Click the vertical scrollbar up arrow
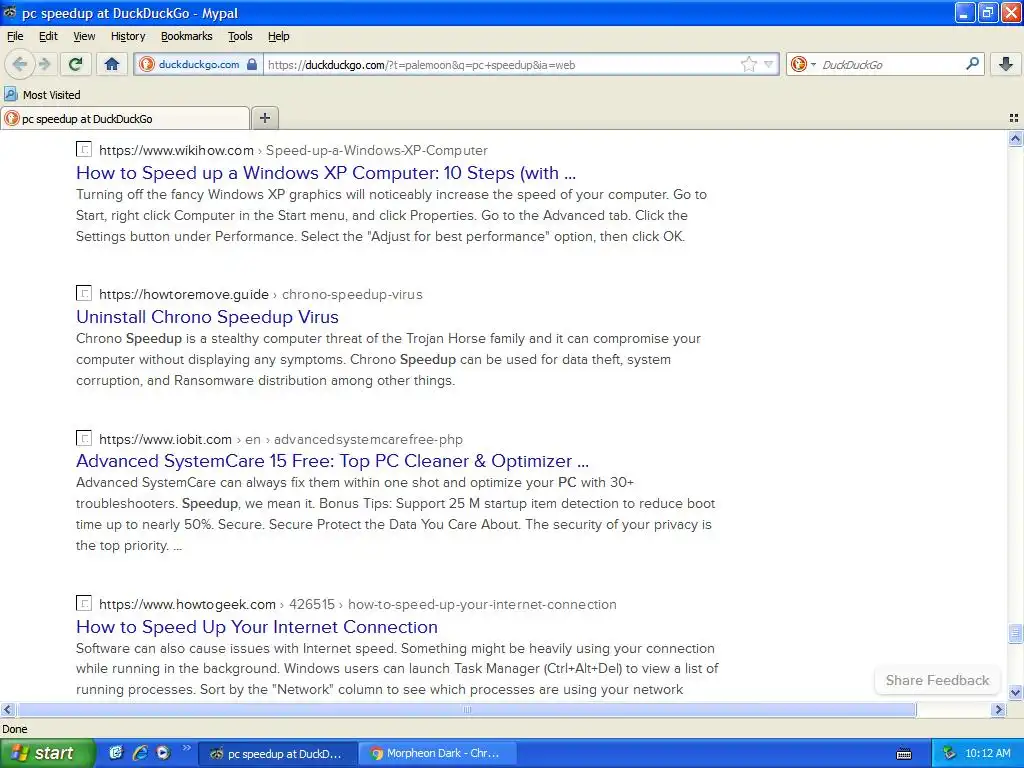1024x768 pixels. pos(1015,138)
